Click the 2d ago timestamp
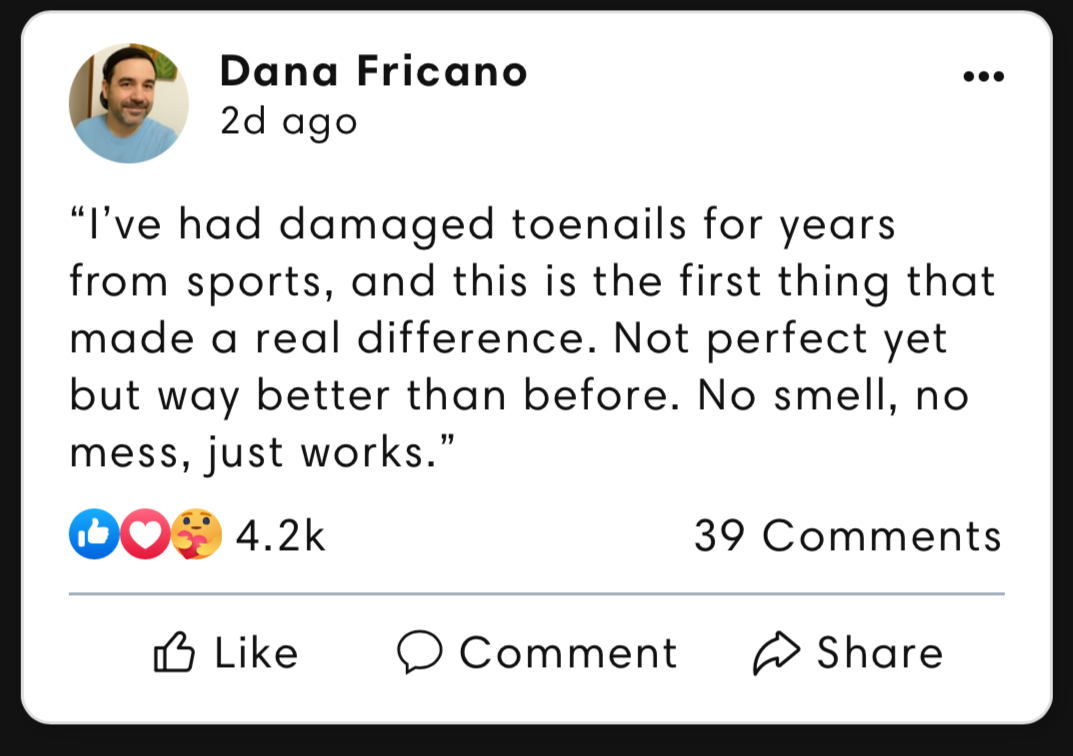This screenshot has height=756, width=1073. point(288,122)
